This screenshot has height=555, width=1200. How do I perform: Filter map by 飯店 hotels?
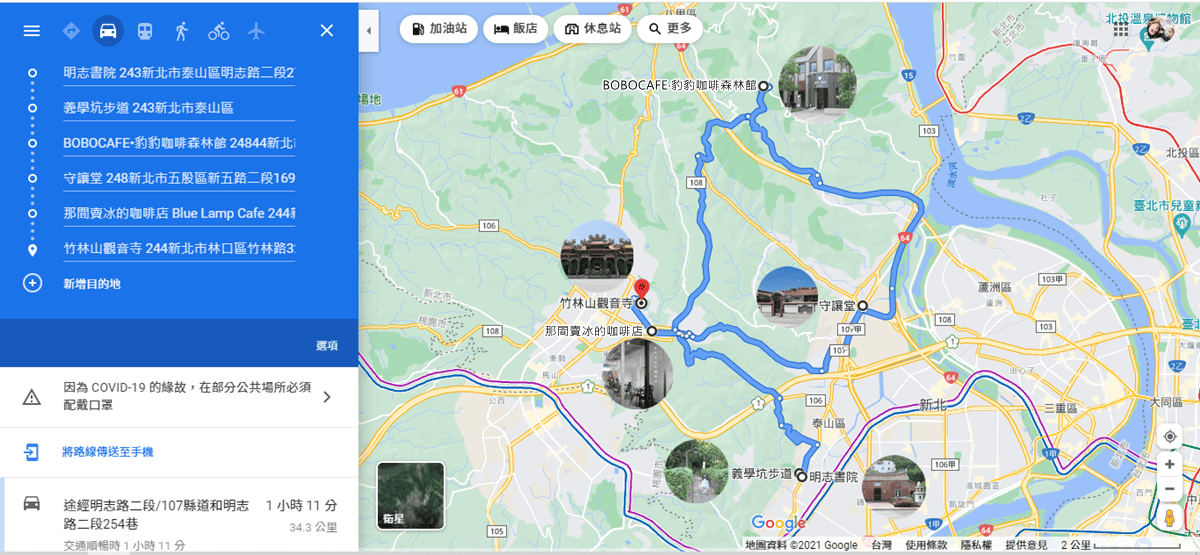[515, 29]
